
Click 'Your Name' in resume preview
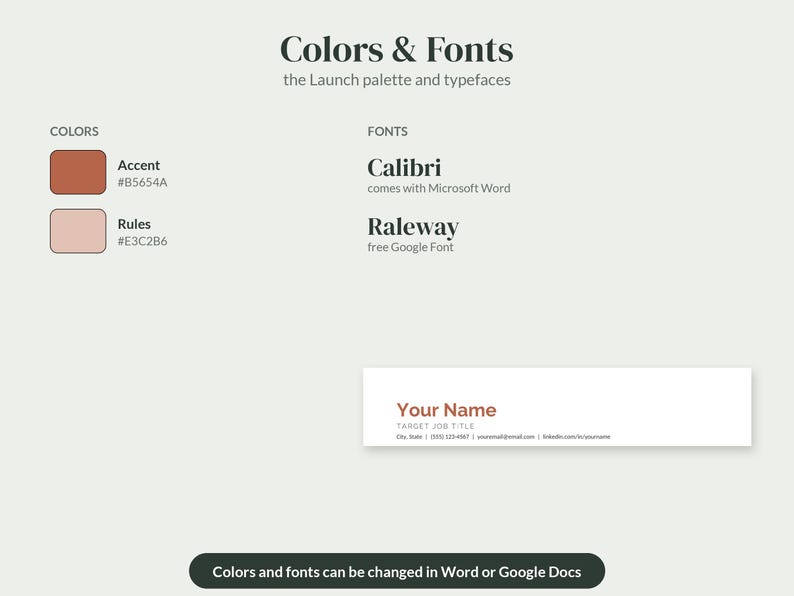click(447, 410)
